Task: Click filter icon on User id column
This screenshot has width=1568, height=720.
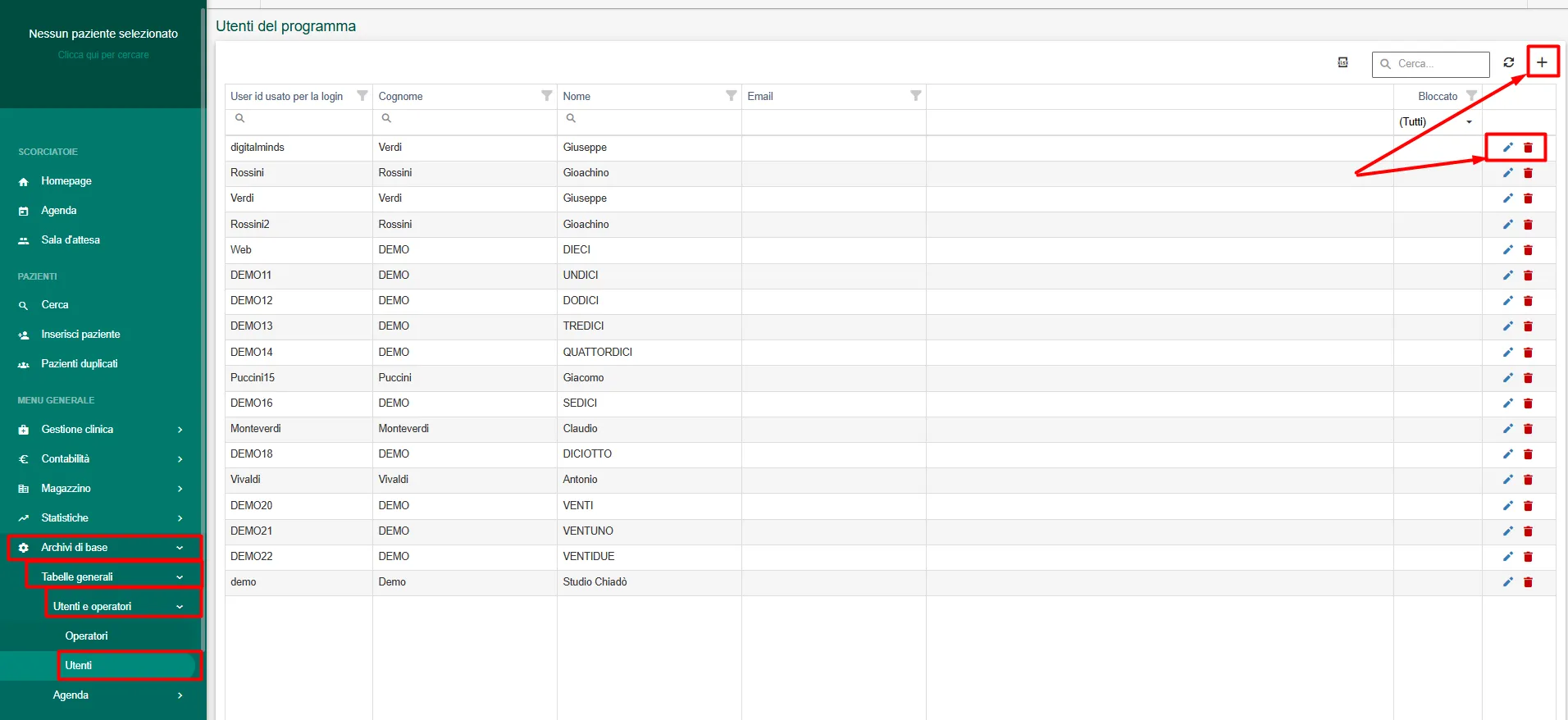Action: 362,96
